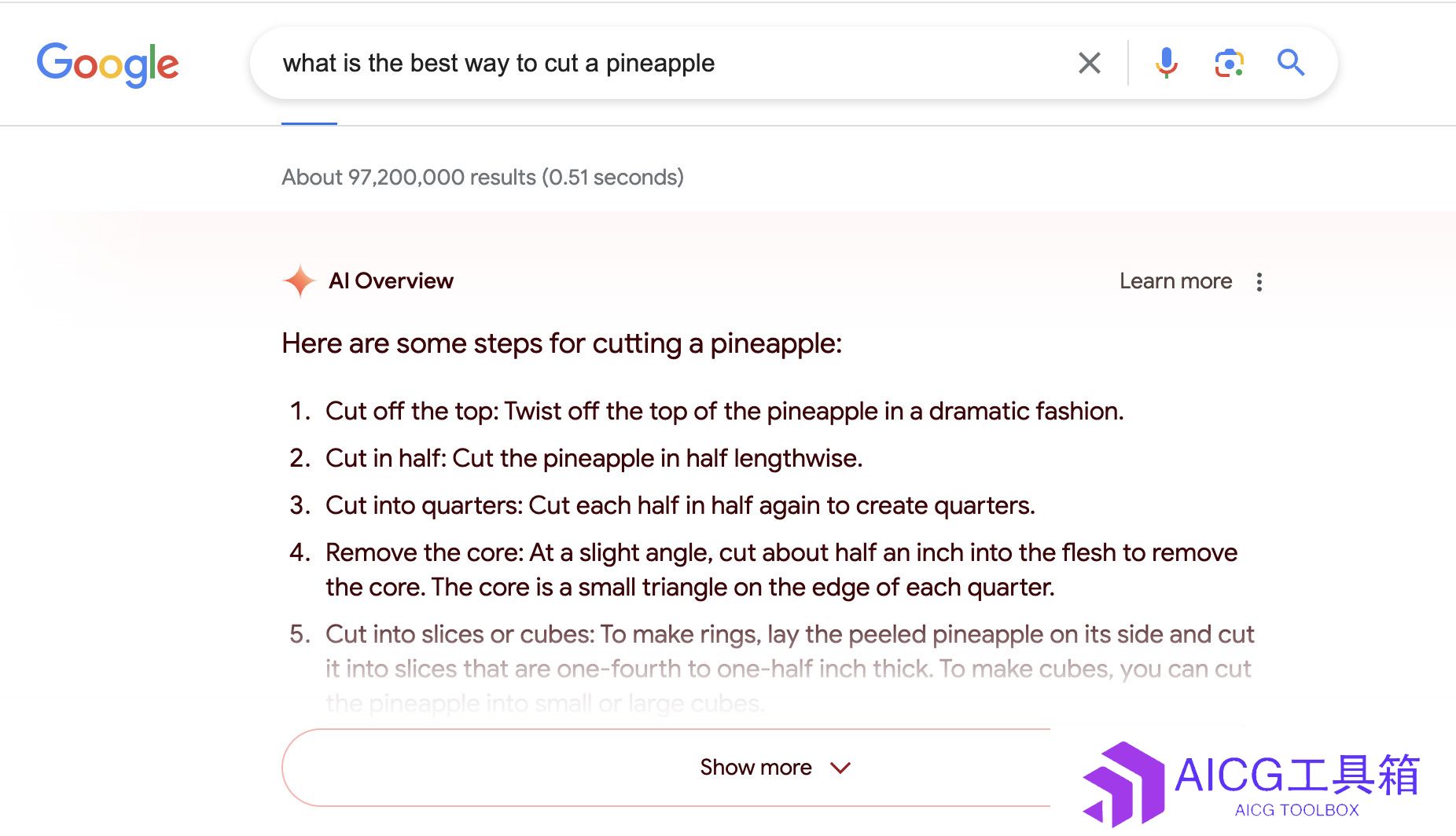The height and width of the screenshot is (836, 1456).
Task: Click the Show more chevron arrow
Action: (x=840, y=768)
